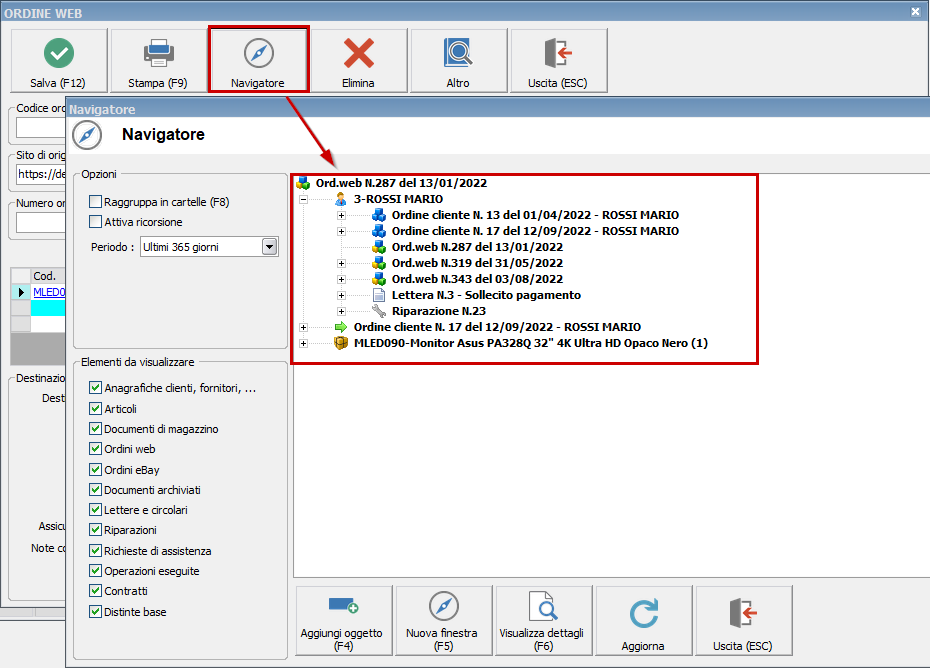
Task: Select root Ord.web N.287 del 13/01/2022
Action: pyautogui.click(x=402, y=183)
